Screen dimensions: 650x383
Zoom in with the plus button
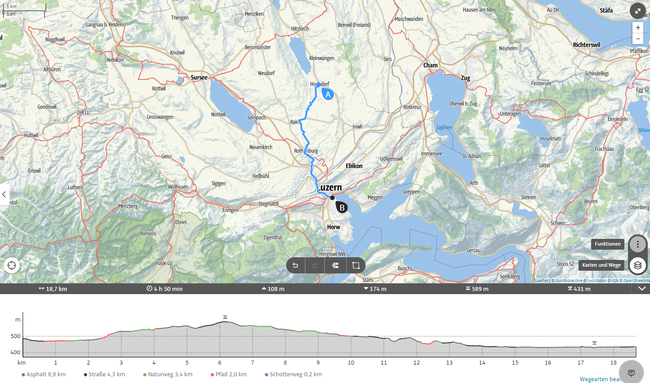pos(638,28)
